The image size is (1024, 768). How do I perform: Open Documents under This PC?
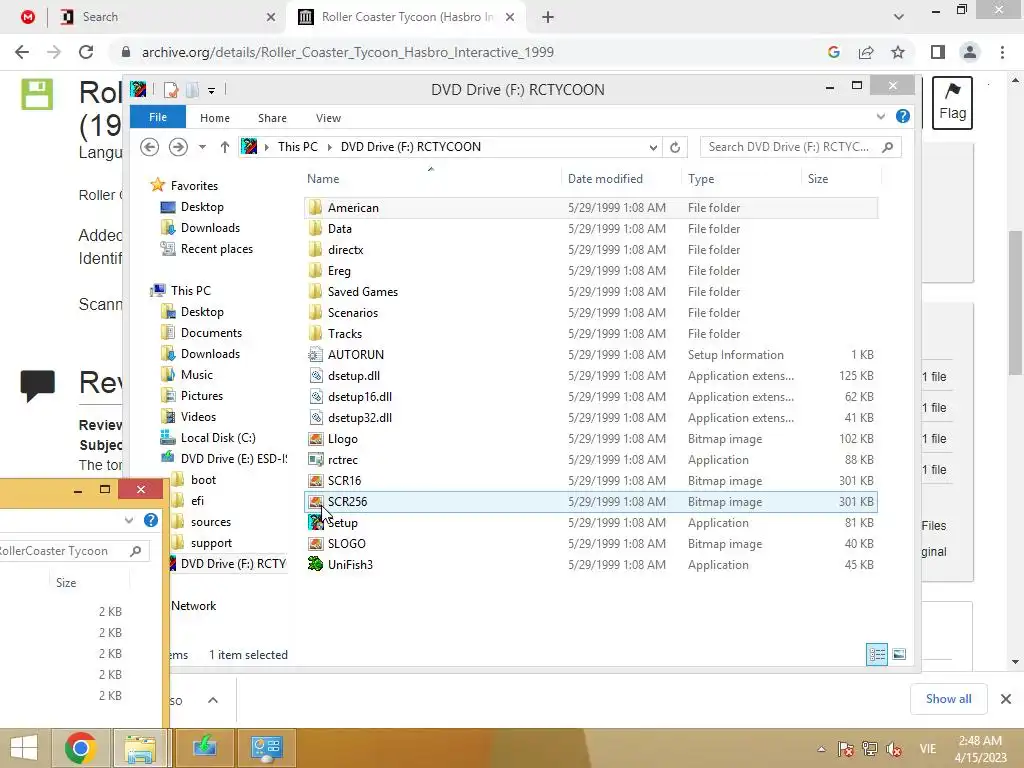[x=211, y=332]
